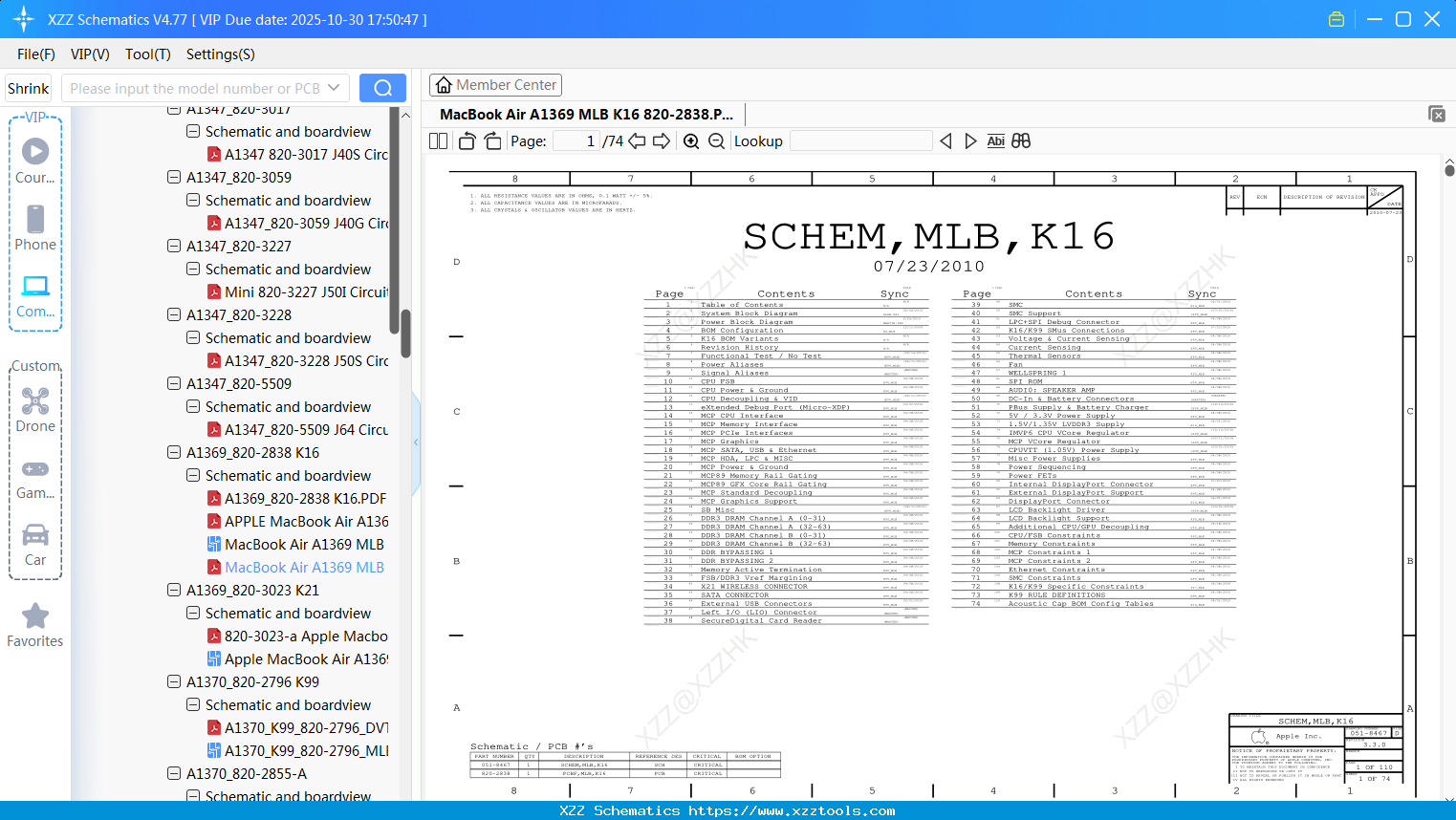Screen dimensions: 1456x820
Task: Click the binoculars search icon
Action: pos(1021,141)
